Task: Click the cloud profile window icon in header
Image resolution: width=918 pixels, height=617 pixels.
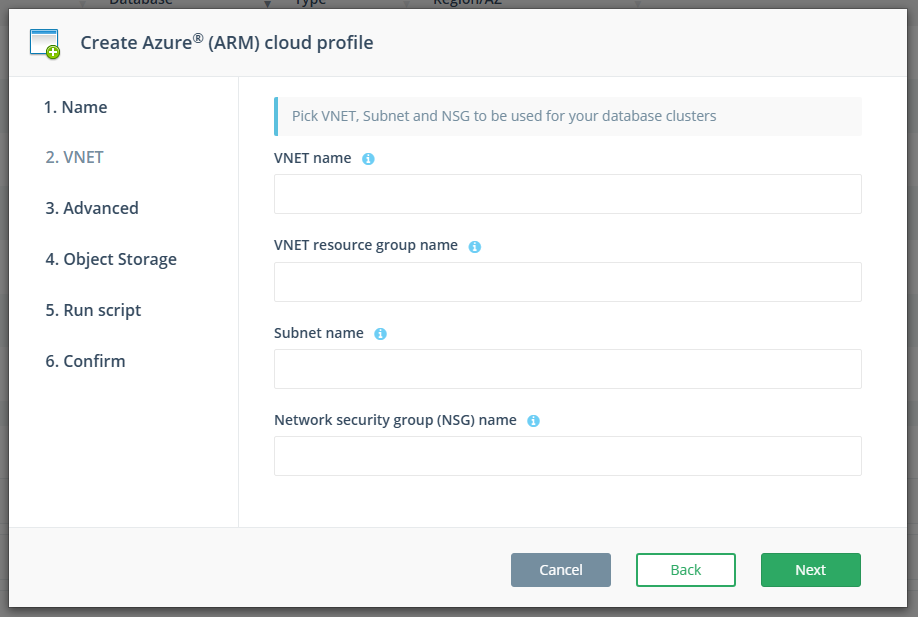Action: click(x=45, y=44)
